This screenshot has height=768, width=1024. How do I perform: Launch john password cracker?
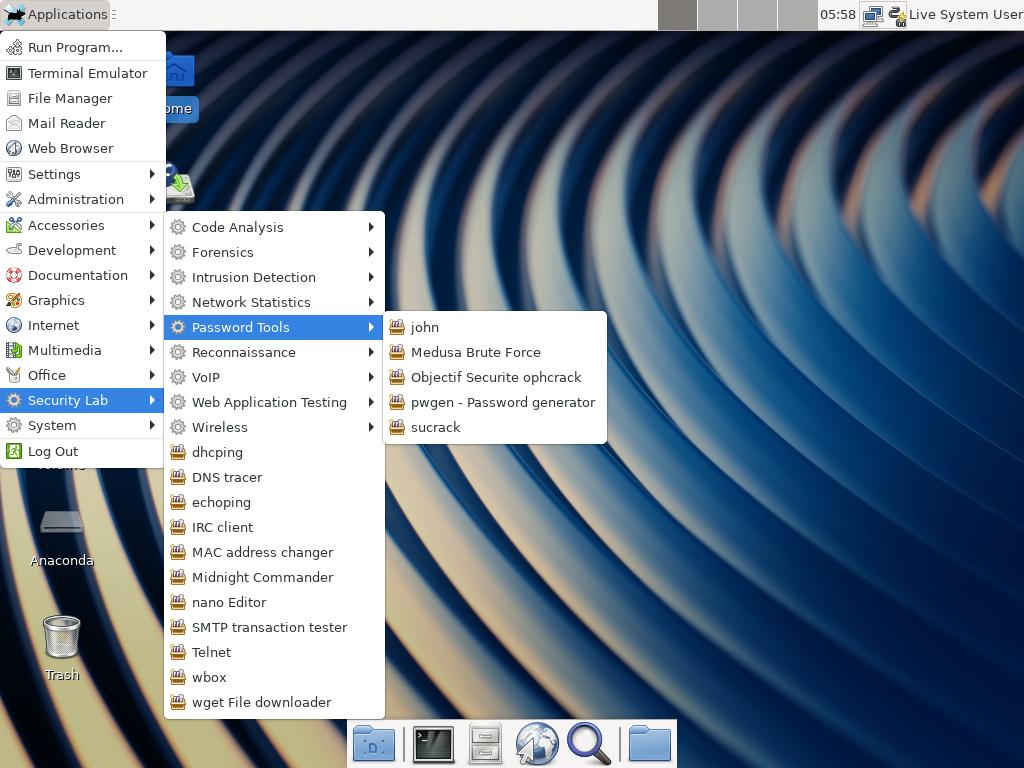[496, 327]
